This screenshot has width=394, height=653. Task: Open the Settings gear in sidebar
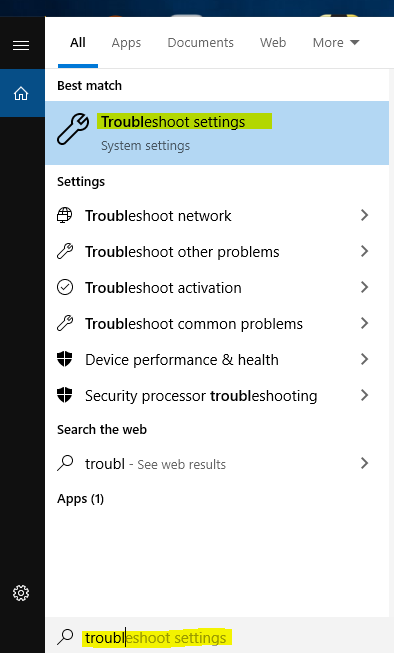tap(21, 593)
